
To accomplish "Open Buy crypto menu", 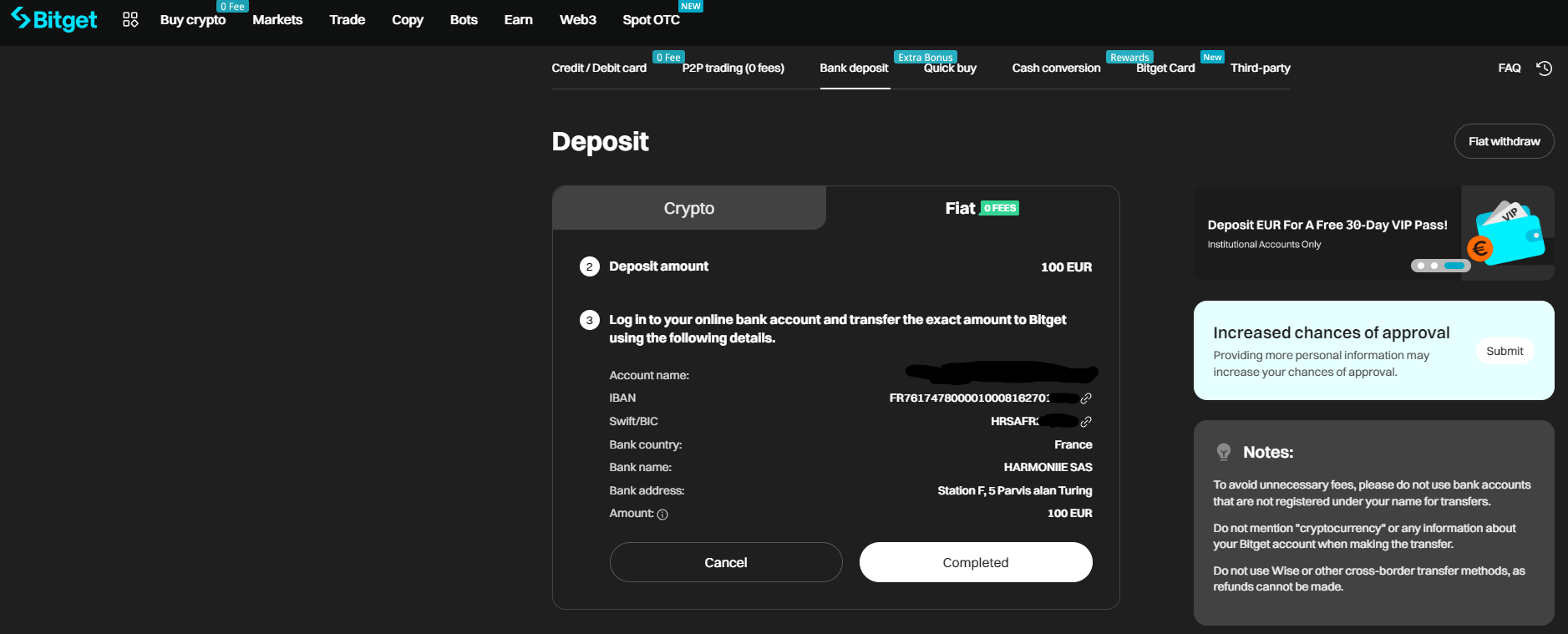I will pos(193,19).
